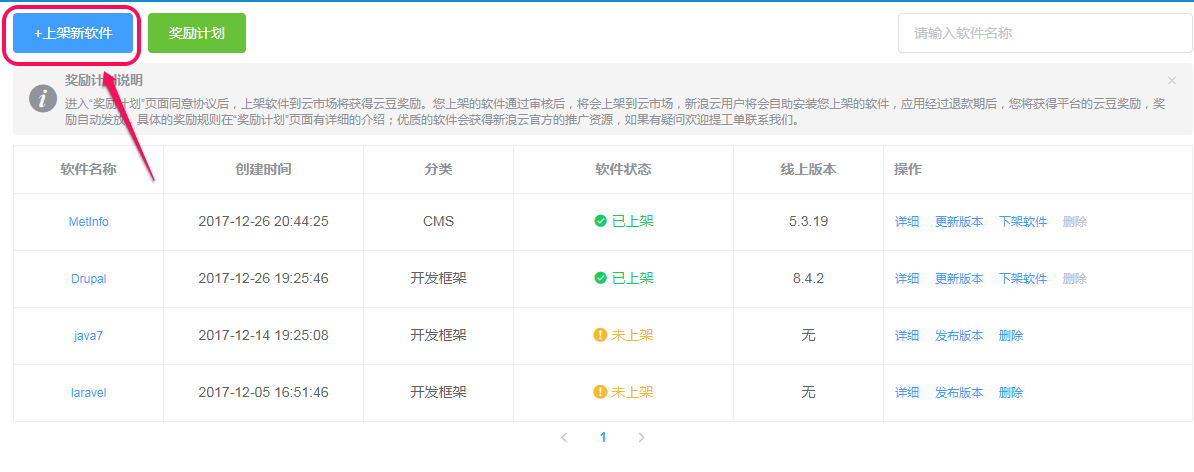Click 无 version cell in laravel row
The width and height of the screenshot is (1194, 472).
pyautogui.click(x=809, y=393)
